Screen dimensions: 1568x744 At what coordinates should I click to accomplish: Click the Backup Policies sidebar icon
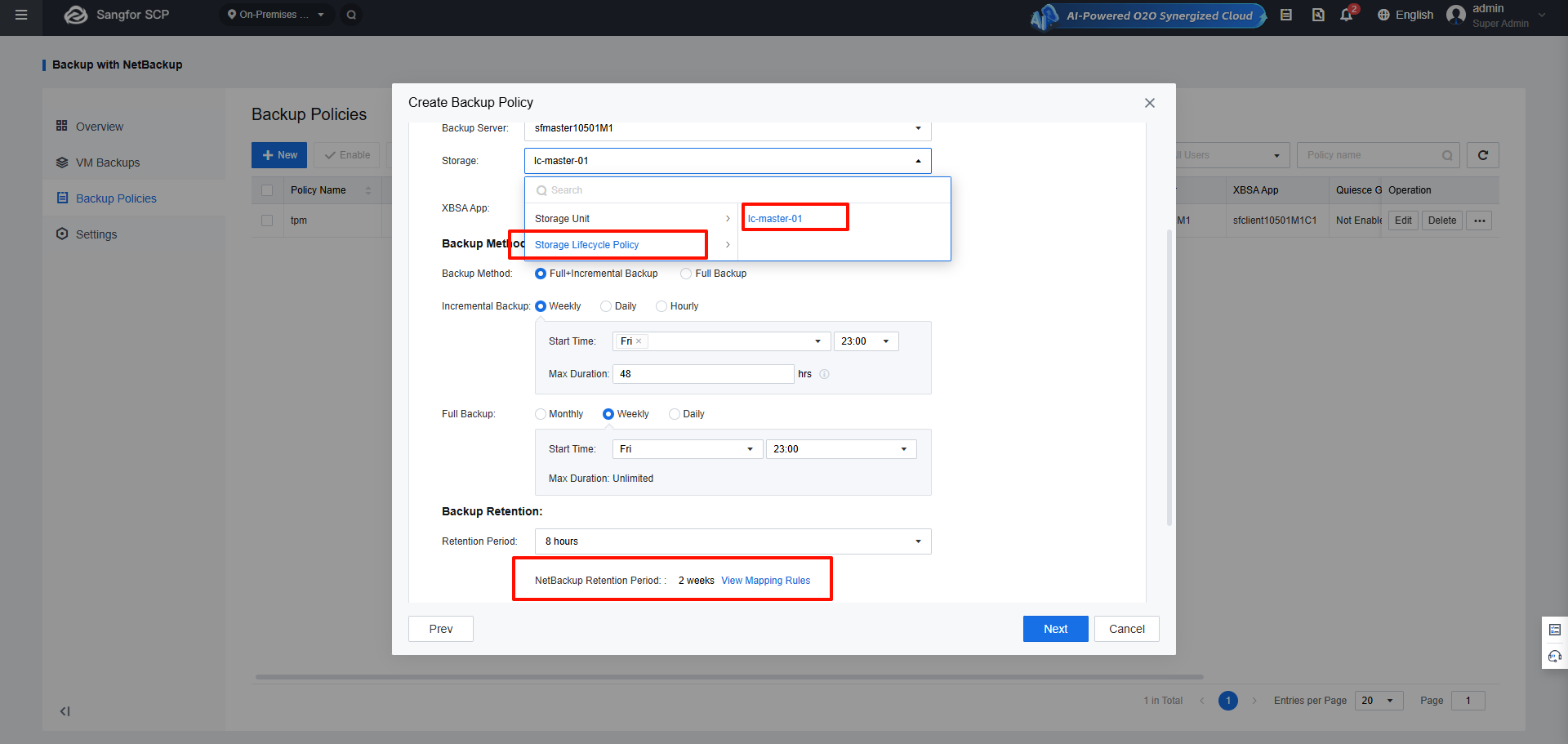point(62,198)
